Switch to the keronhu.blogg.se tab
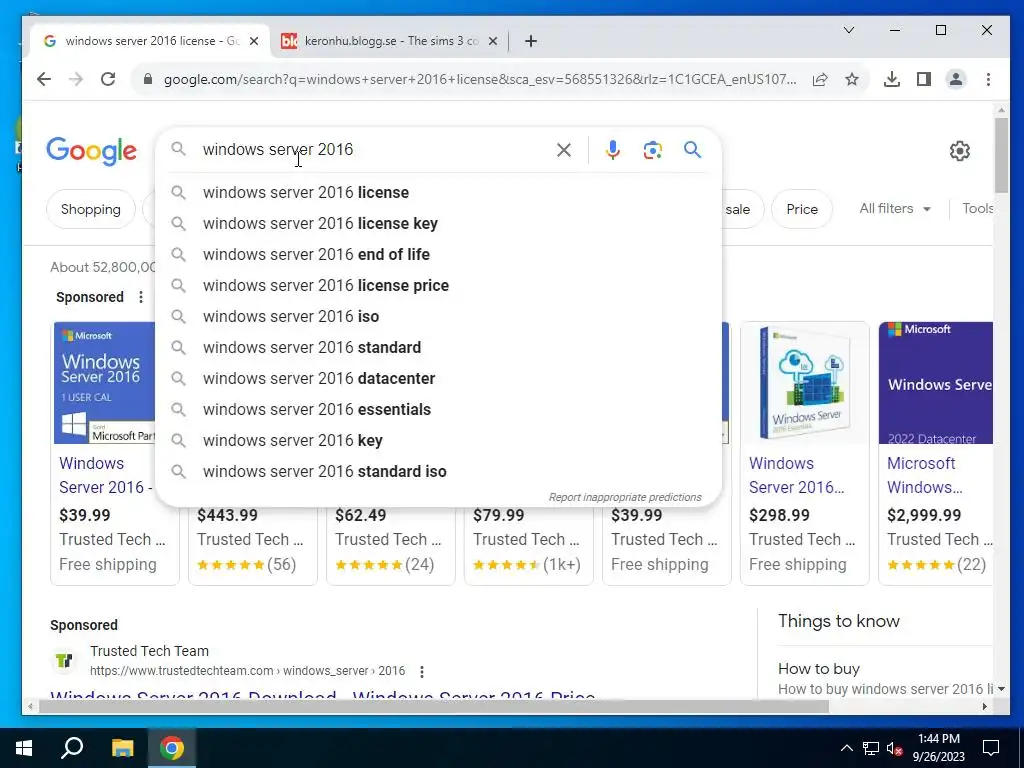This screenshot has width=1024, height=768. tap(390, 41)
